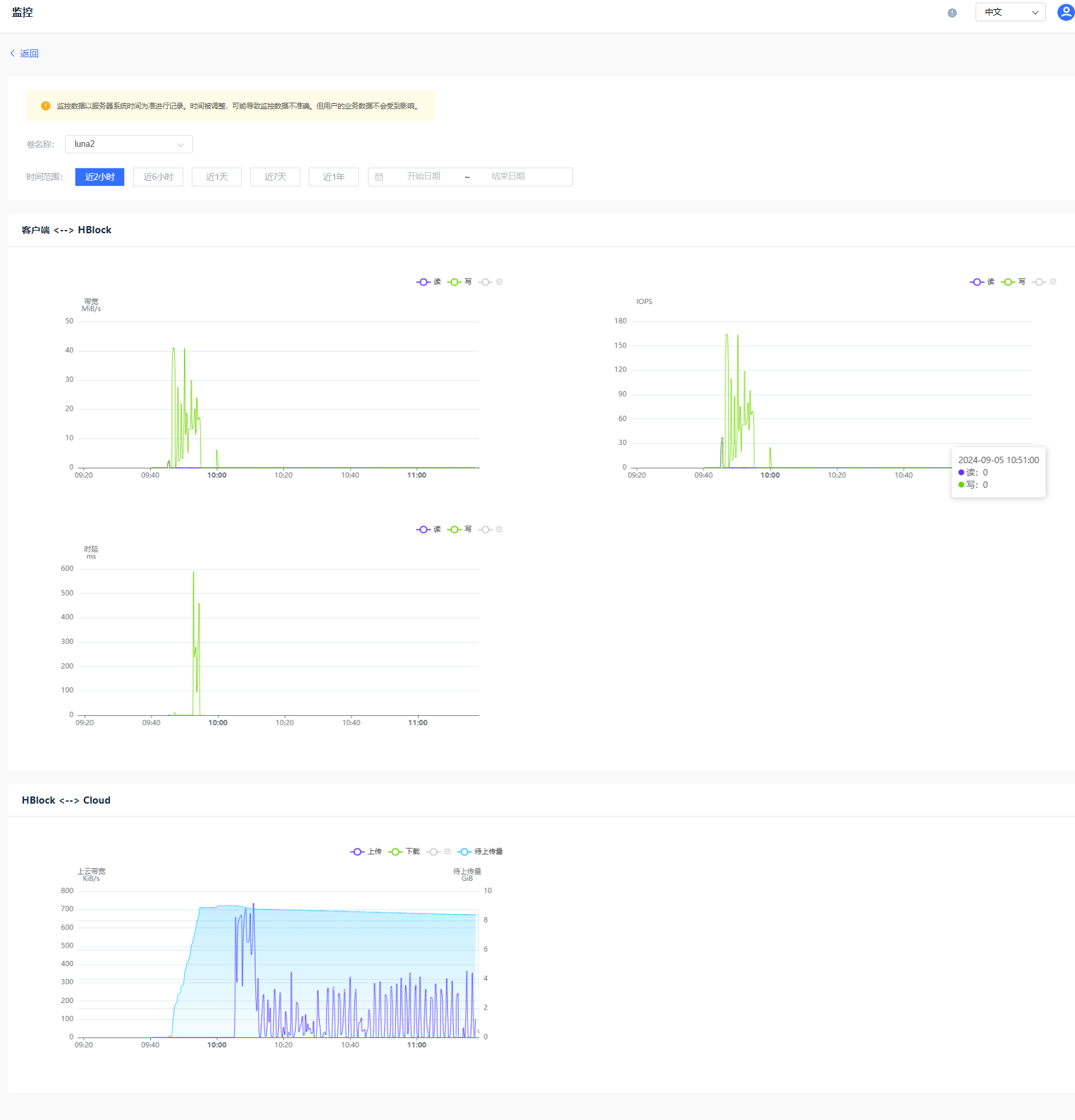
Task: Click the 客户端 <--> HBlock section heading
Action: [x=66, y=230]
